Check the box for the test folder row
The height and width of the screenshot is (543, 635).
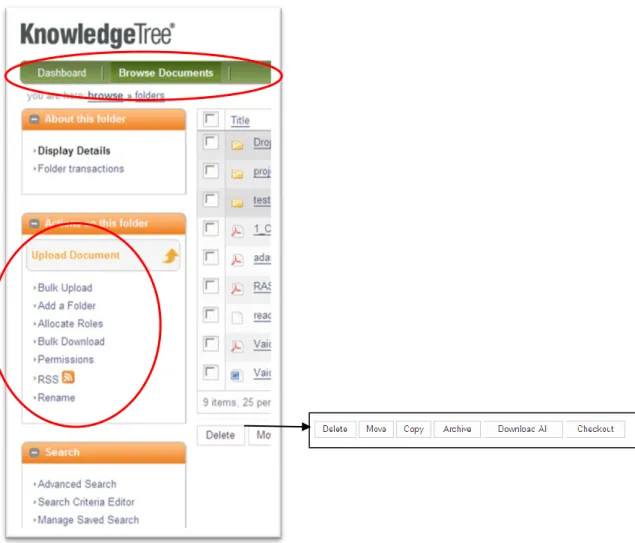(x=211, y=200)
